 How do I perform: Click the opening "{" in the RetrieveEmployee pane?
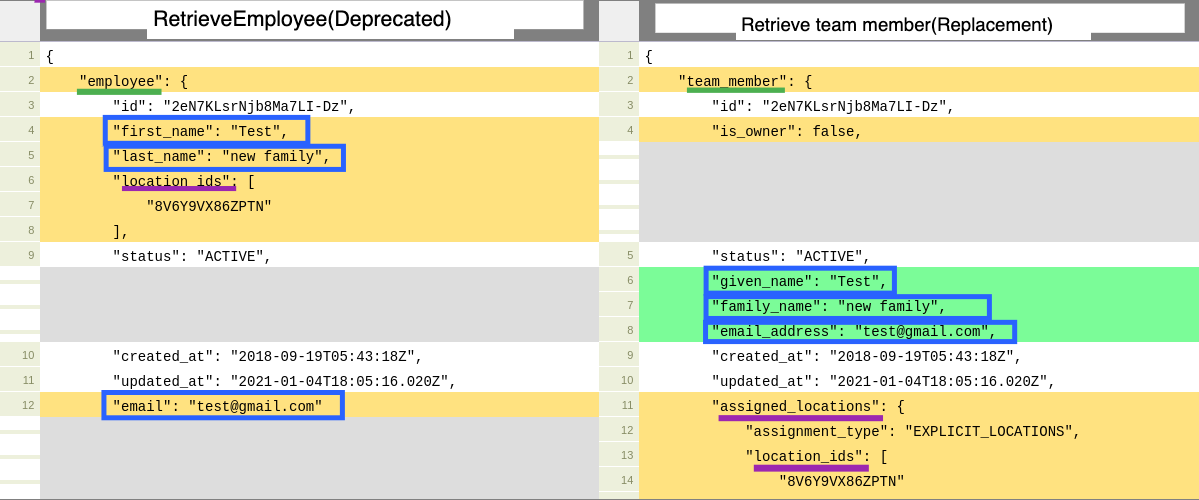50,57
